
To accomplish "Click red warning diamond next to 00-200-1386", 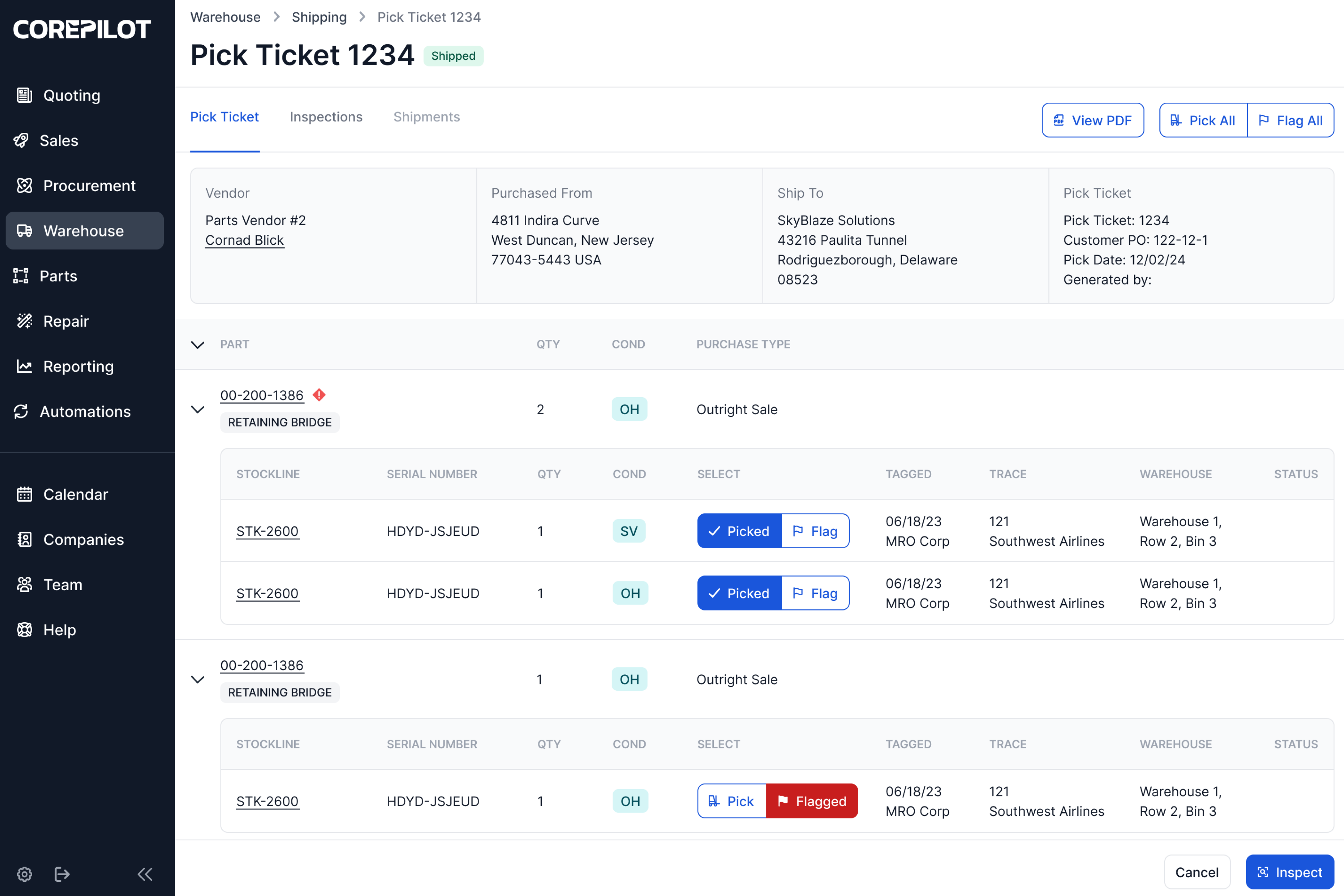I will pos(319,395).
